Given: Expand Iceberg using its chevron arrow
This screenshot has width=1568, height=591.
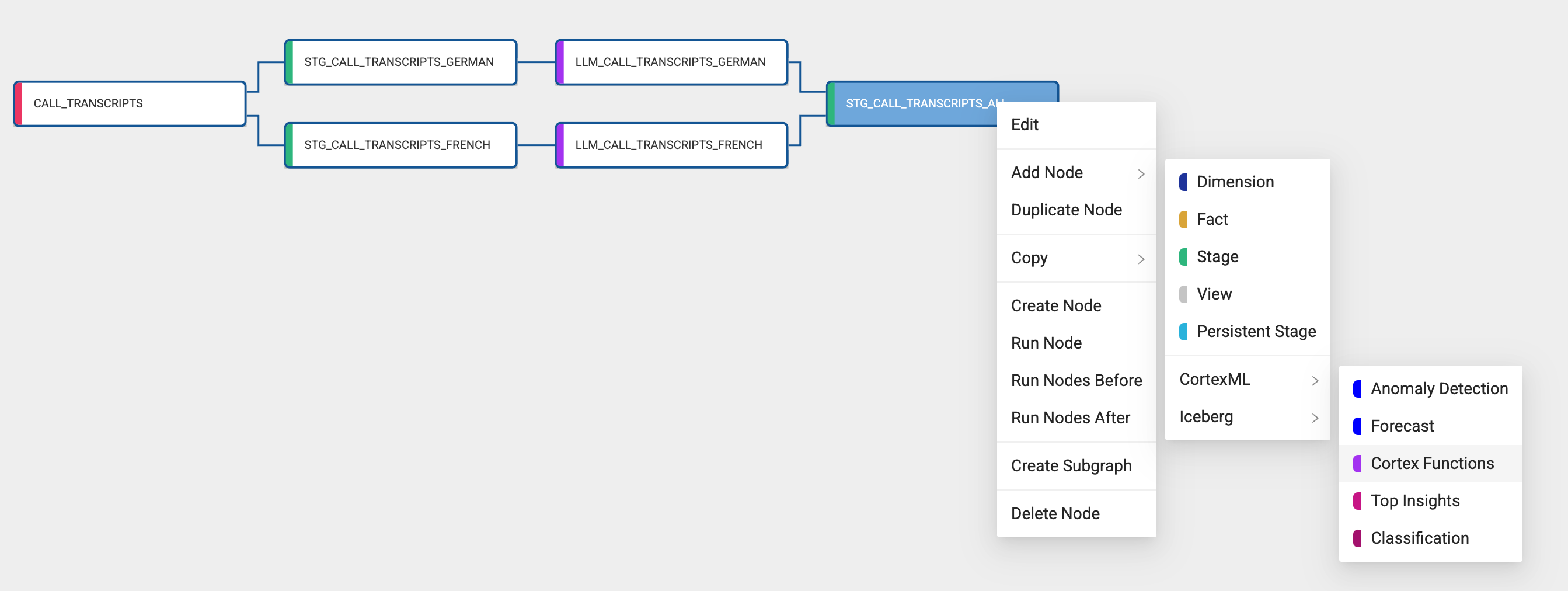Looking at the screenshot, I should coord(1315,418).
